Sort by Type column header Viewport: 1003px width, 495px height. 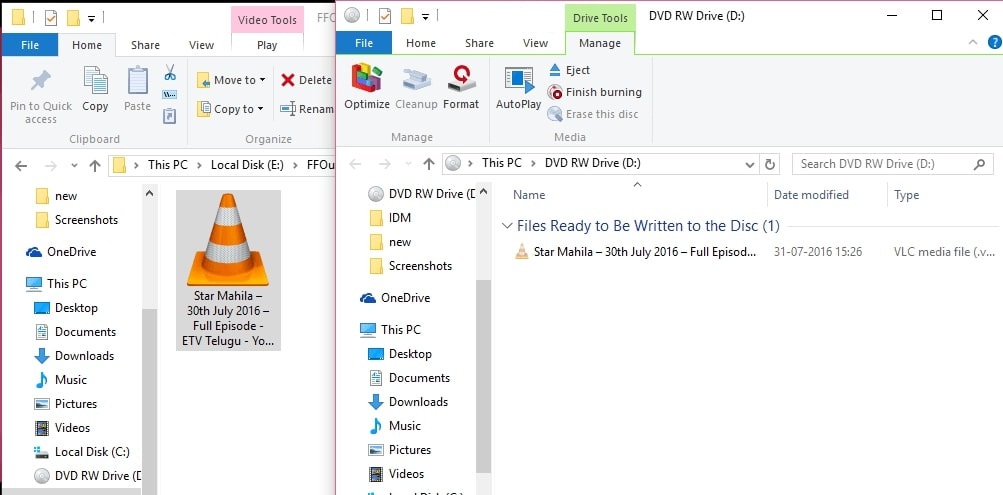(x=906, y=195)
